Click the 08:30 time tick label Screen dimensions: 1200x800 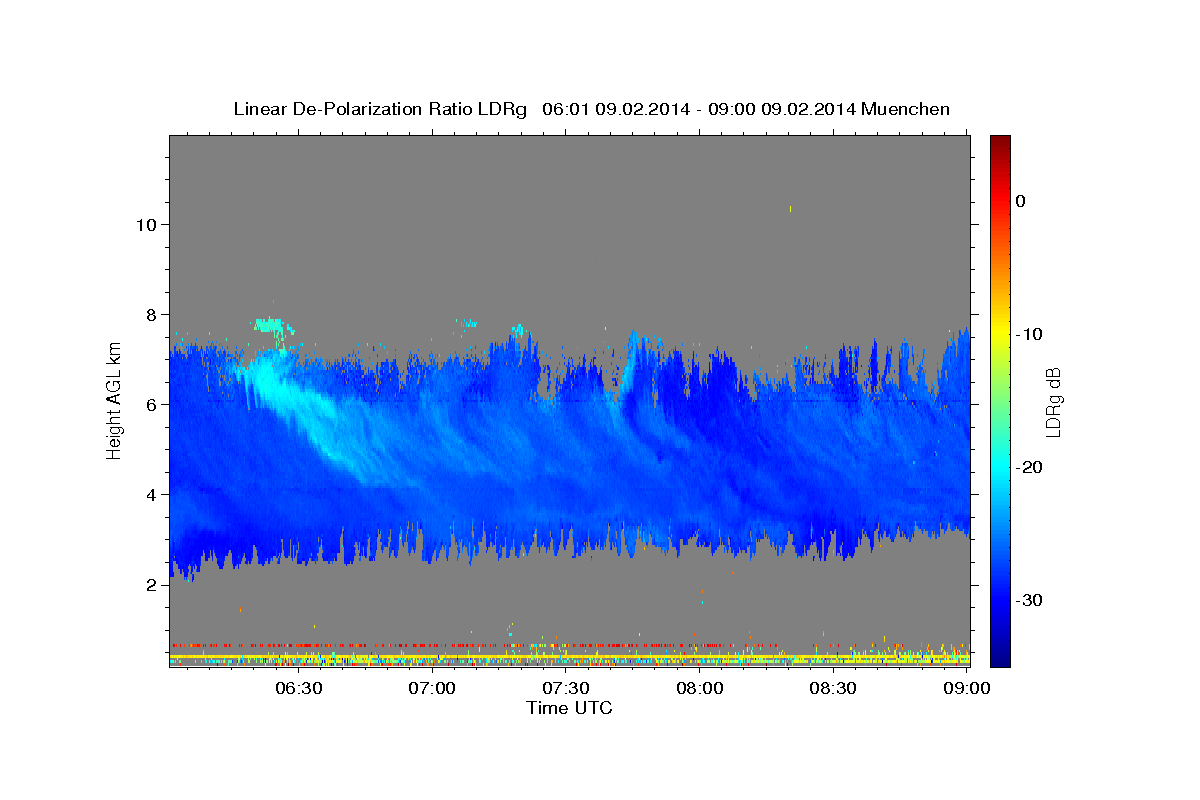pos(833,689)
